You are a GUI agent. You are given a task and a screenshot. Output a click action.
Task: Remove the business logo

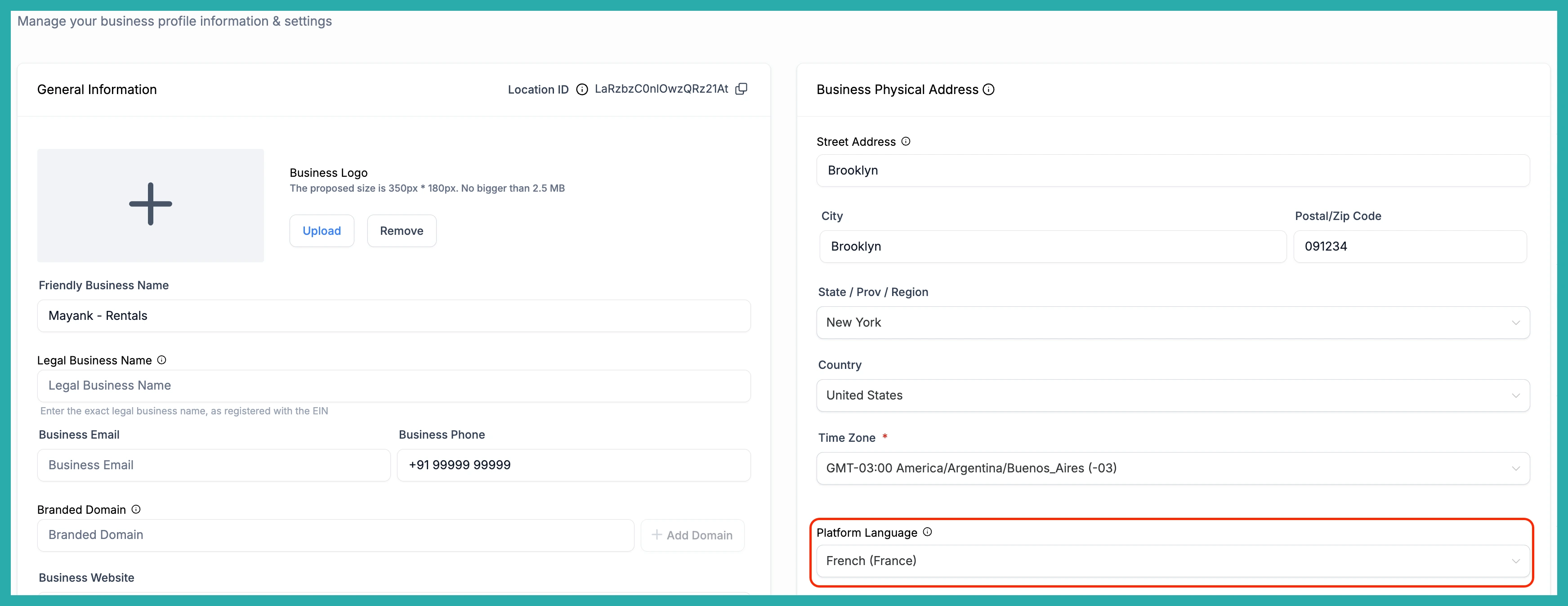click(x=401, y=231)
